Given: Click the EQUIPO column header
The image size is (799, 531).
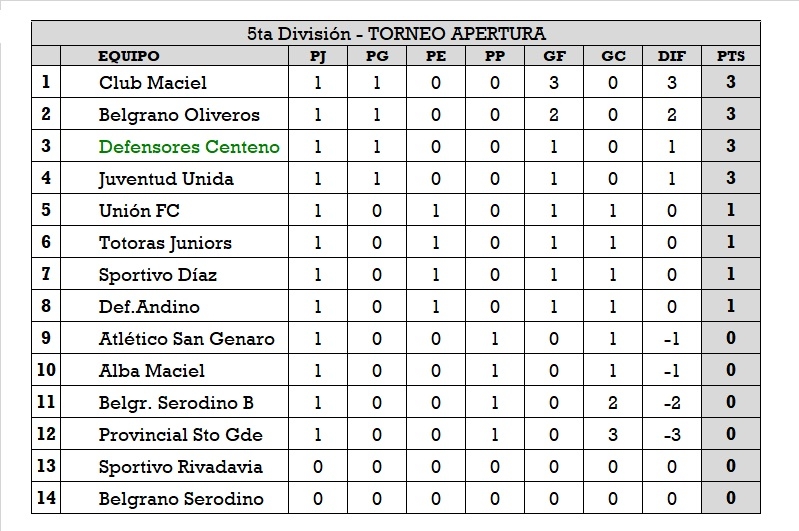Looking at the screenshot, I should [128, 56].
